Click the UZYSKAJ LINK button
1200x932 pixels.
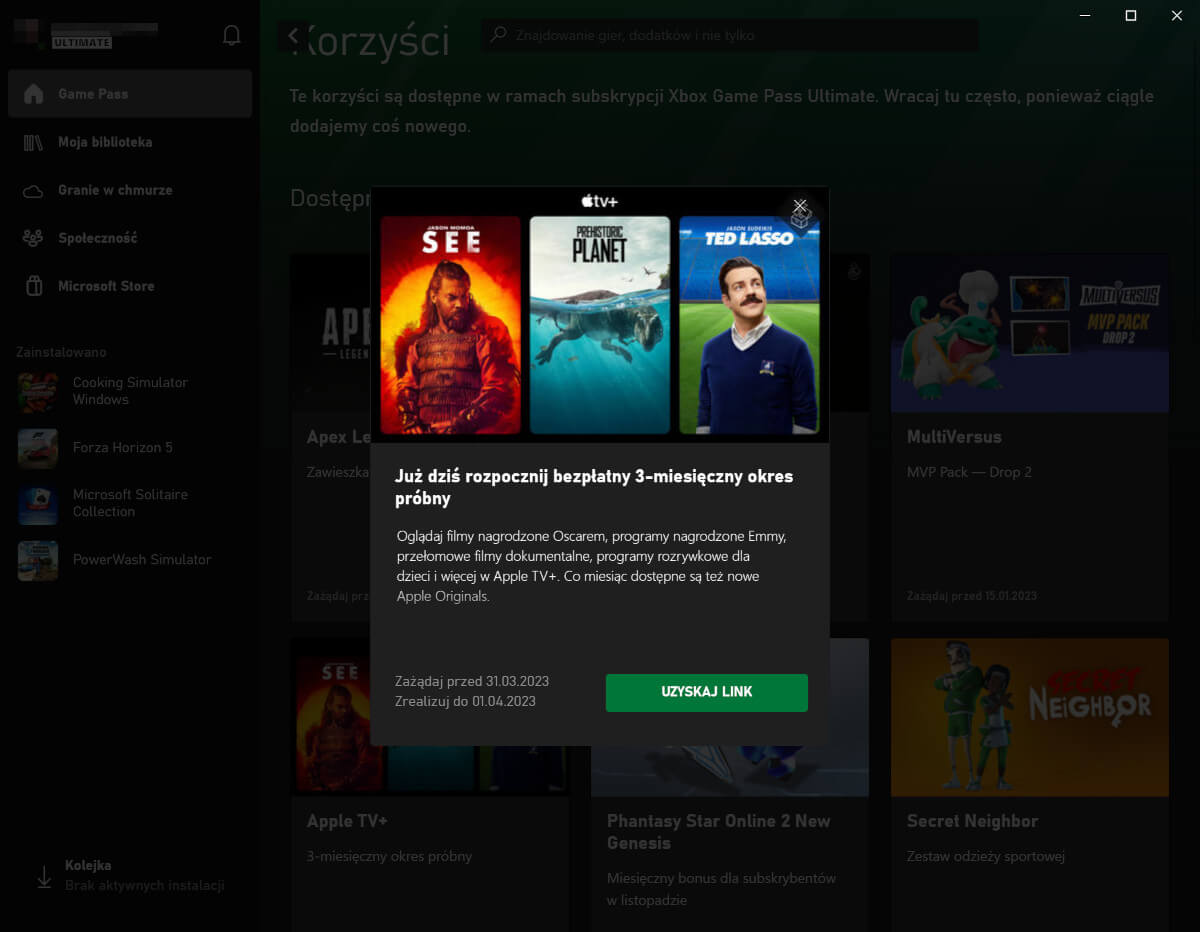tap(706, 692)
